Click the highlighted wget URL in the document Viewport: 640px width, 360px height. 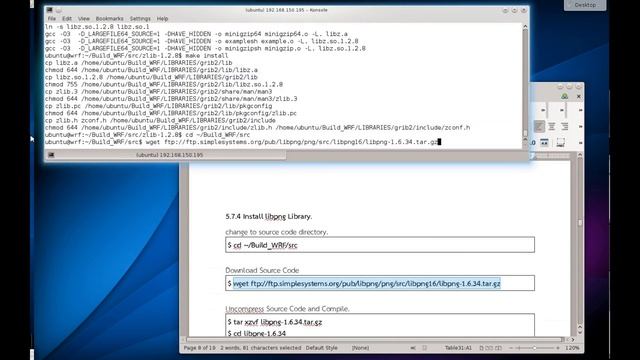(x=367, y=283)
